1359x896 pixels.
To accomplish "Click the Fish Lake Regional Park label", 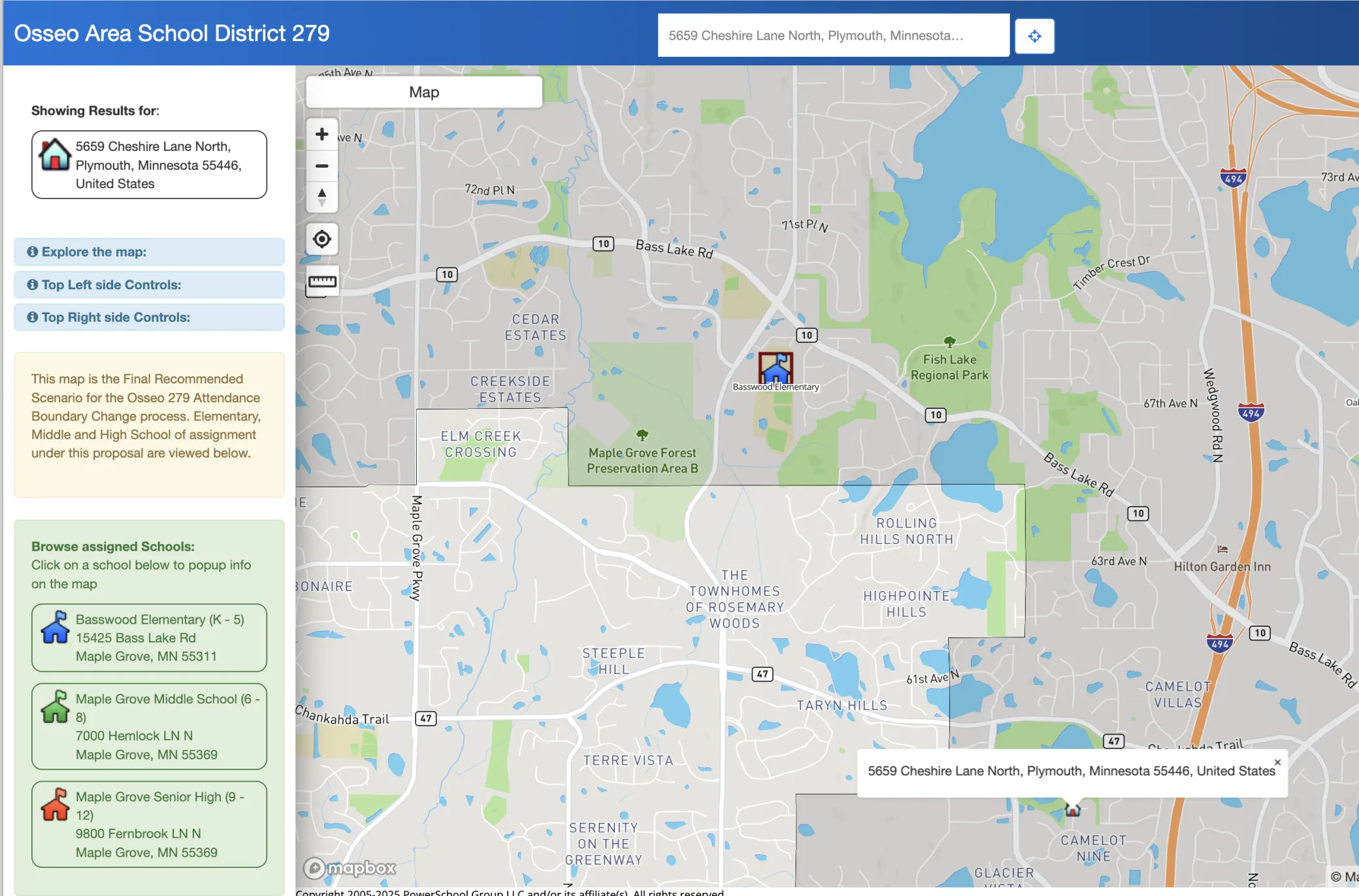I will pyautogui.click(x=949, y=367).
